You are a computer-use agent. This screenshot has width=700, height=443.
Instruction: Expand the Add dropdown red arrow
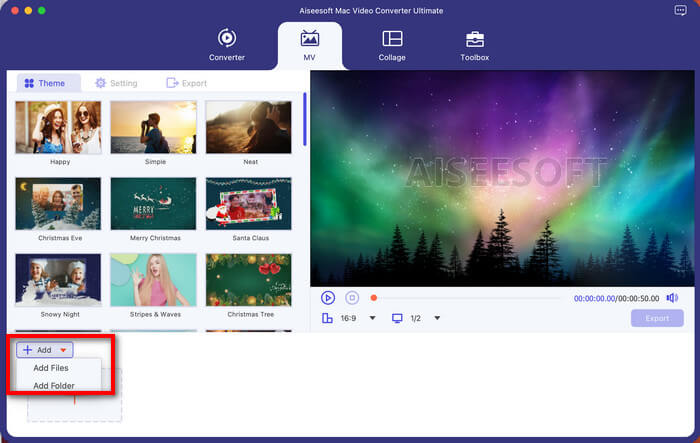[63, 350]
